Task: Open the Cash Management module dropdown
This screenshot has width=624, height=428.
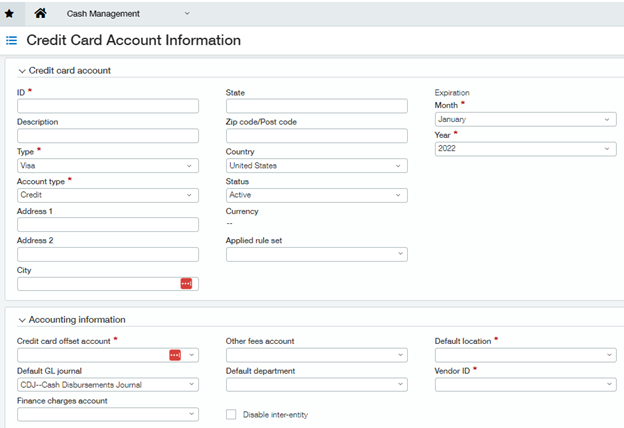Action: pyautogui.click(x=128, y=14)
